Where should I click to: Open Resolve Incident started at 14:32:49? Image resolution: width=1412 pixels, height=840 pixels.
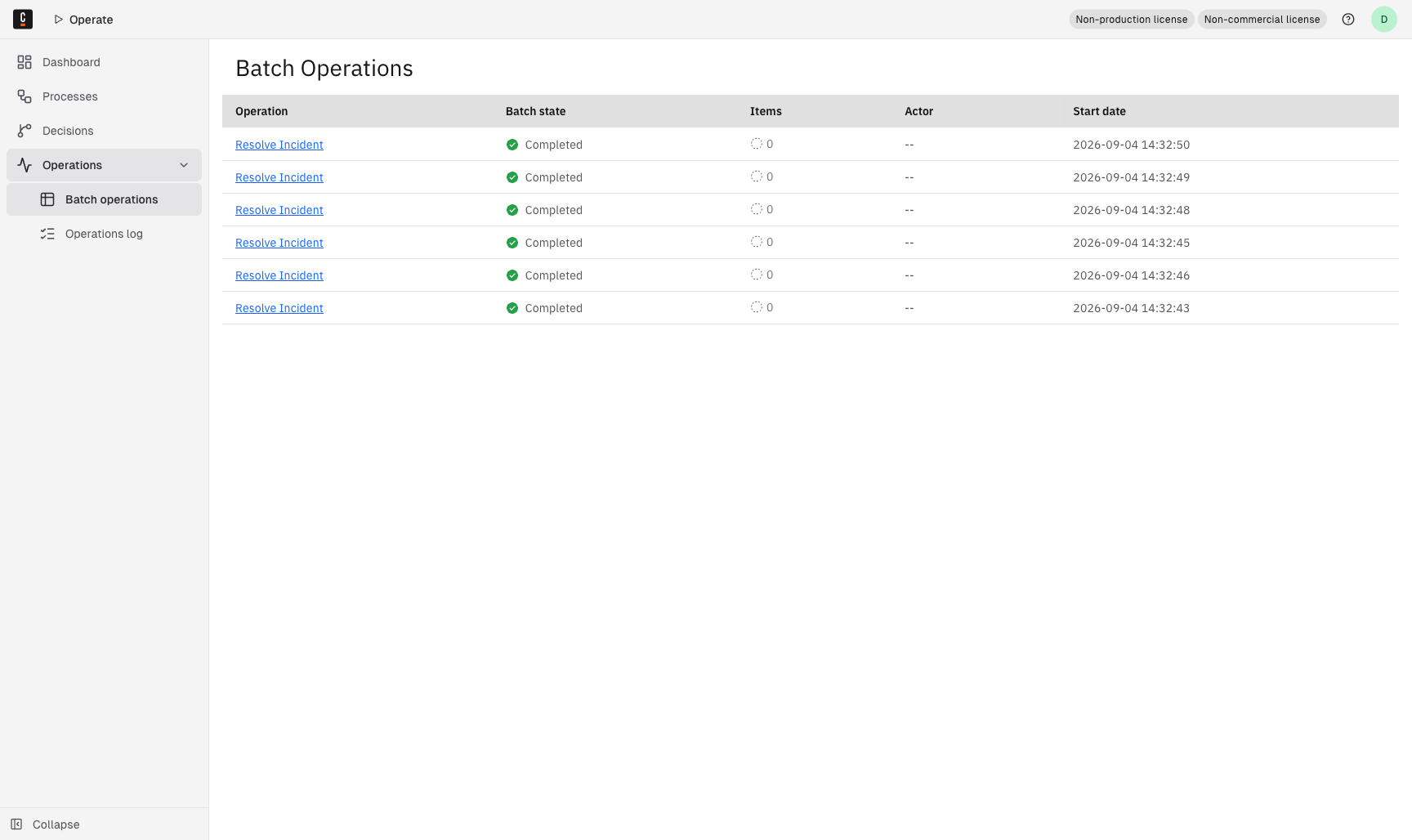[x=279, y=177]
